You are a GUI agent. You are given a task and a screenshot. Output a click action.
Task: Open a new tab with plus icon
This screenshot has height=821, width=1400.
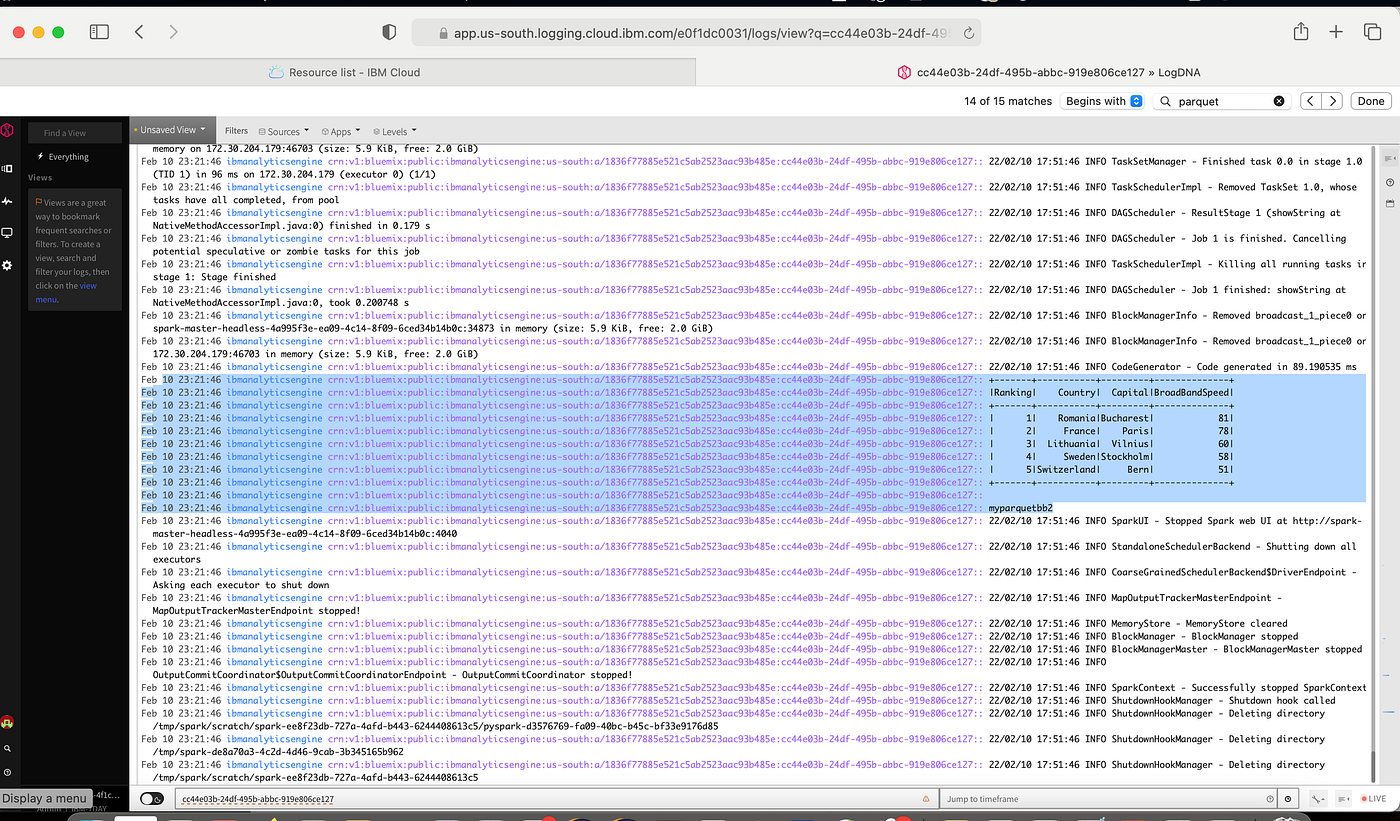point(1336,32)
